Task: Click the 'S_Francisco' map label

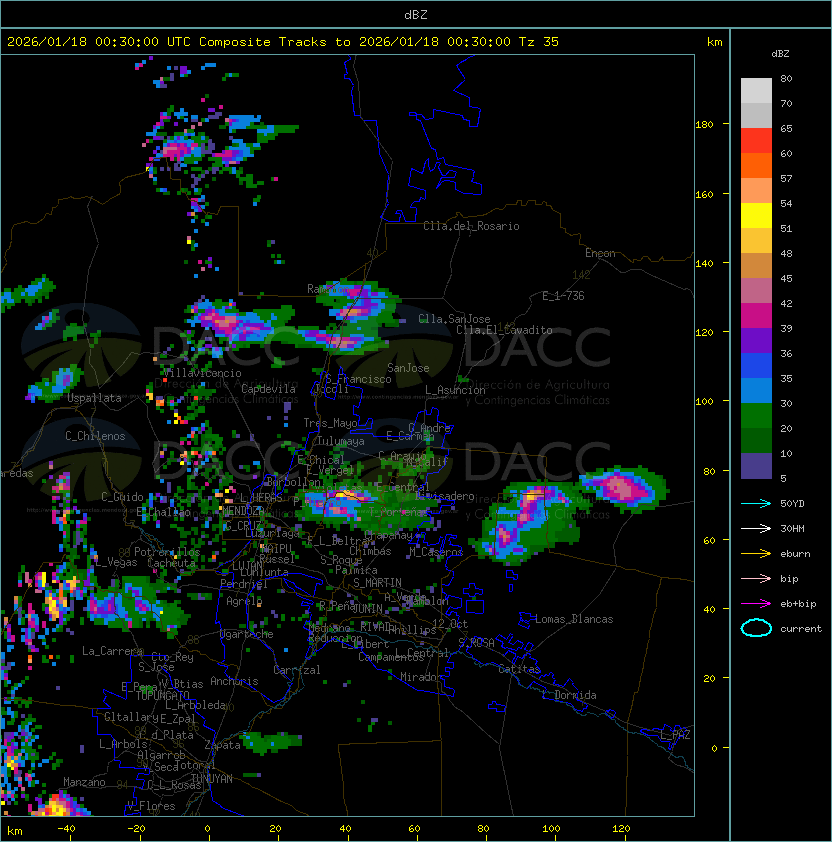Action: [x=358, y=379]
